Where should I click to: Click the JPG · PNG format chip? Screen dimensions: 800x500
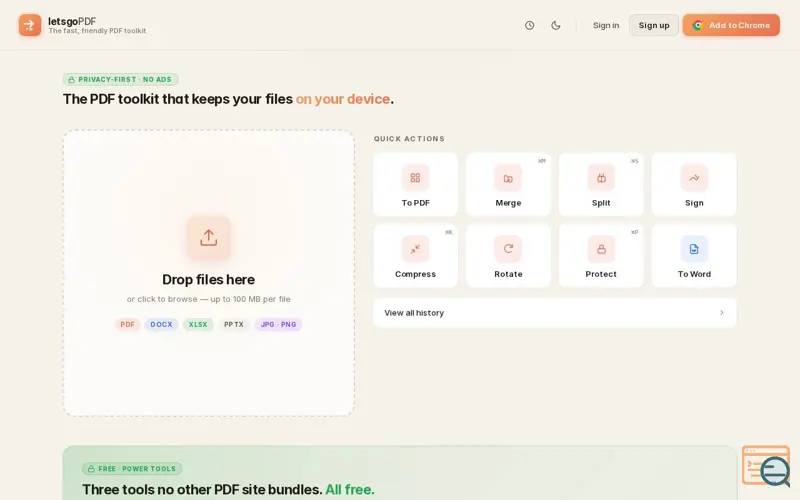click(279, 324)
